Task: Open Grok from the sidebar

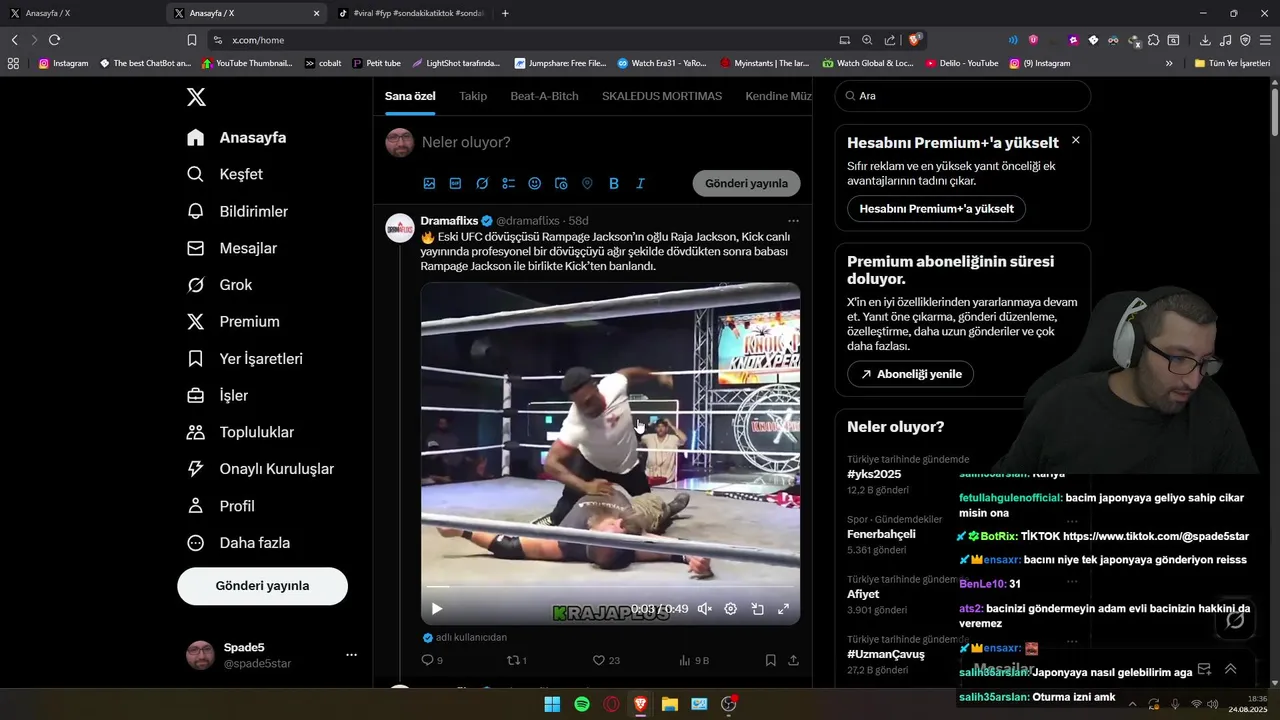Action: (220, 285)
